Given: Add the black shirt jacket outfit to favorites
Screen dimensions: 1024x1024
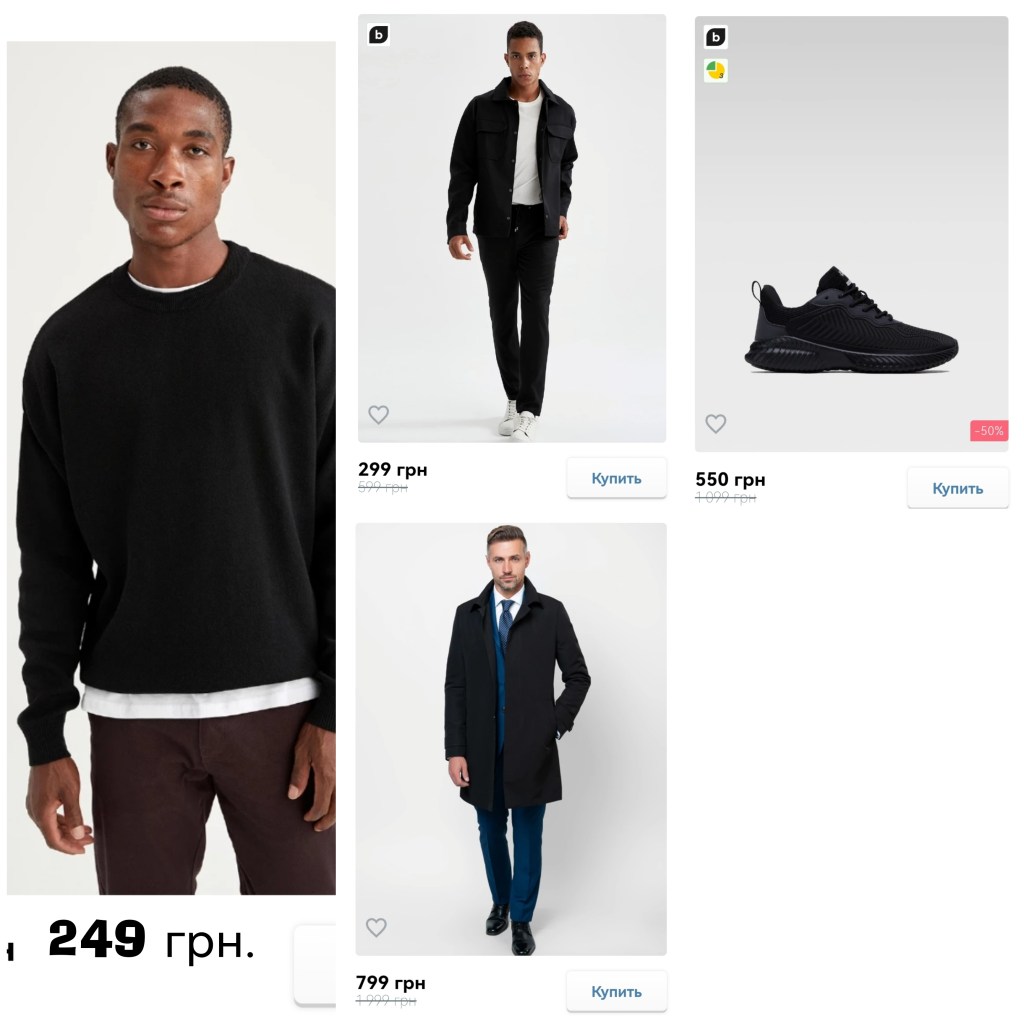Looking at the screenshot, I should (378, 414).
